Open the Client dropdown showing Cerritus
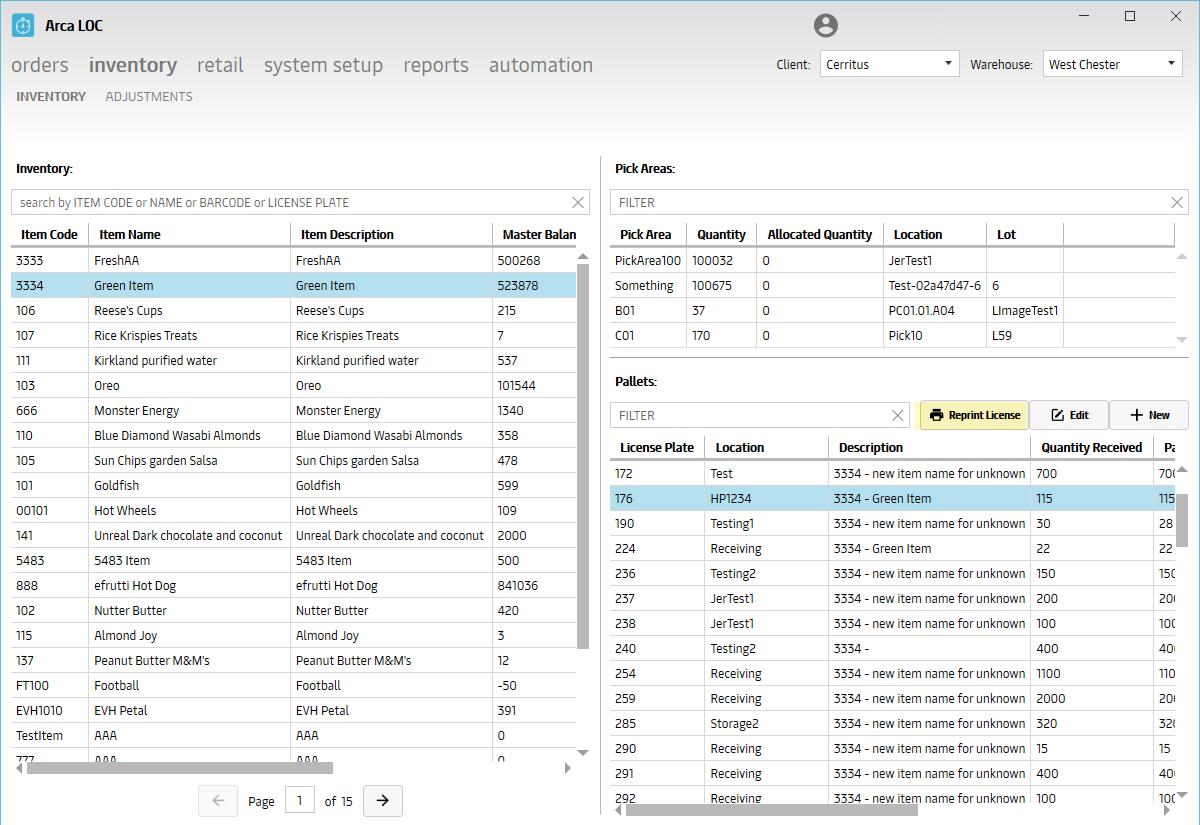Image resolution: width=1200 pixels, height=825 pixels. click(889, 64)
